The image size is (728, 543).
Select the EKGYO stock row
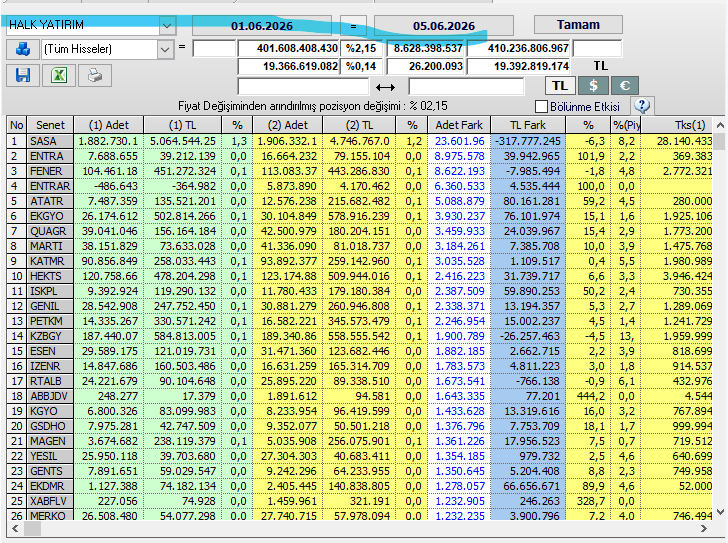[359, 216]
